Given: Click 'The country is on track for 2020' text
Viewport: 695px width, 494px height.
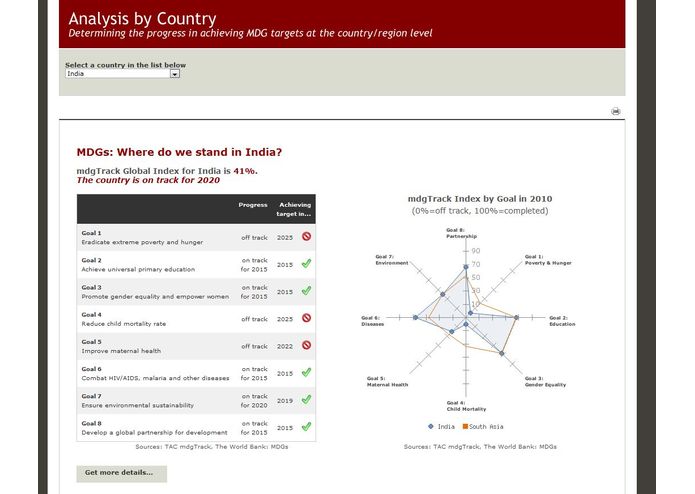Looking at the screenshot, I should click(148, 180).
